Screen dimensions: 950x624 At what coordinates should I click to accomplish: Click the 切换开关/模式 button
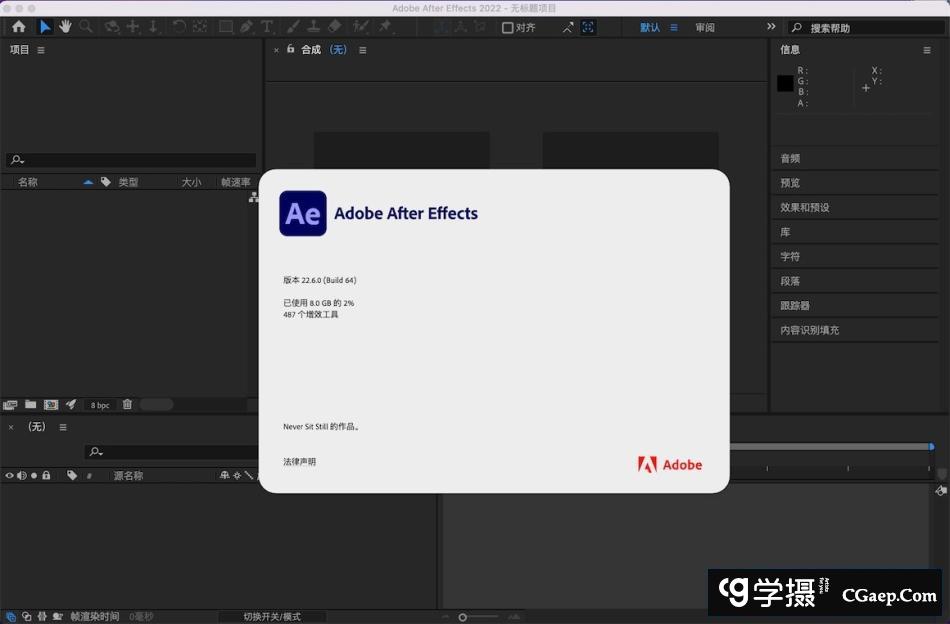(x=272, y=617)
